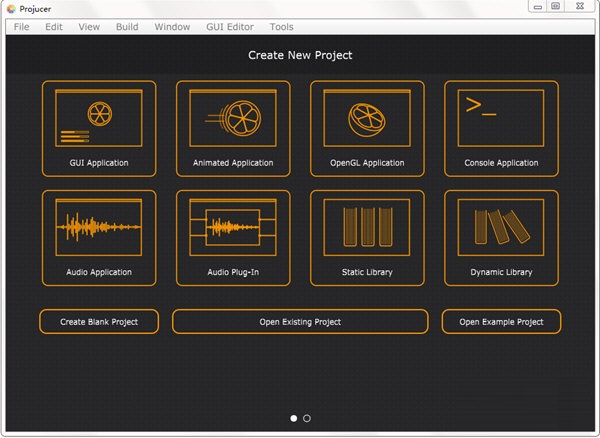Click the GUI Application label
Screen dimensions: 600x438
[x=99, y=163]
